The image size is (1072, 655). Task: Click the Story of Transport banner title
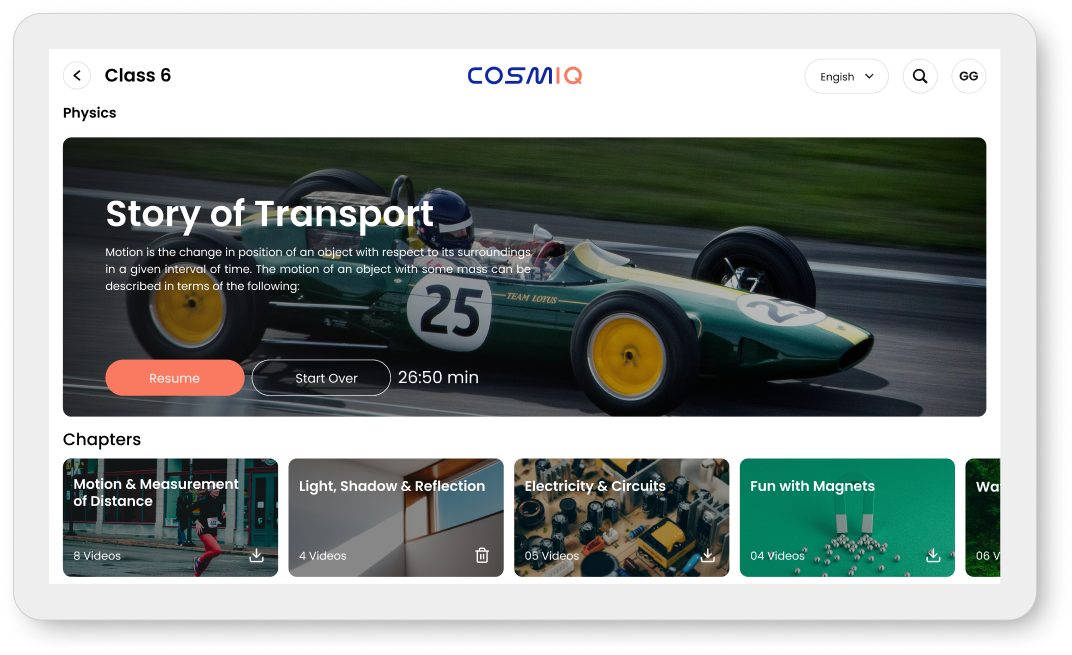pos(269,214)
